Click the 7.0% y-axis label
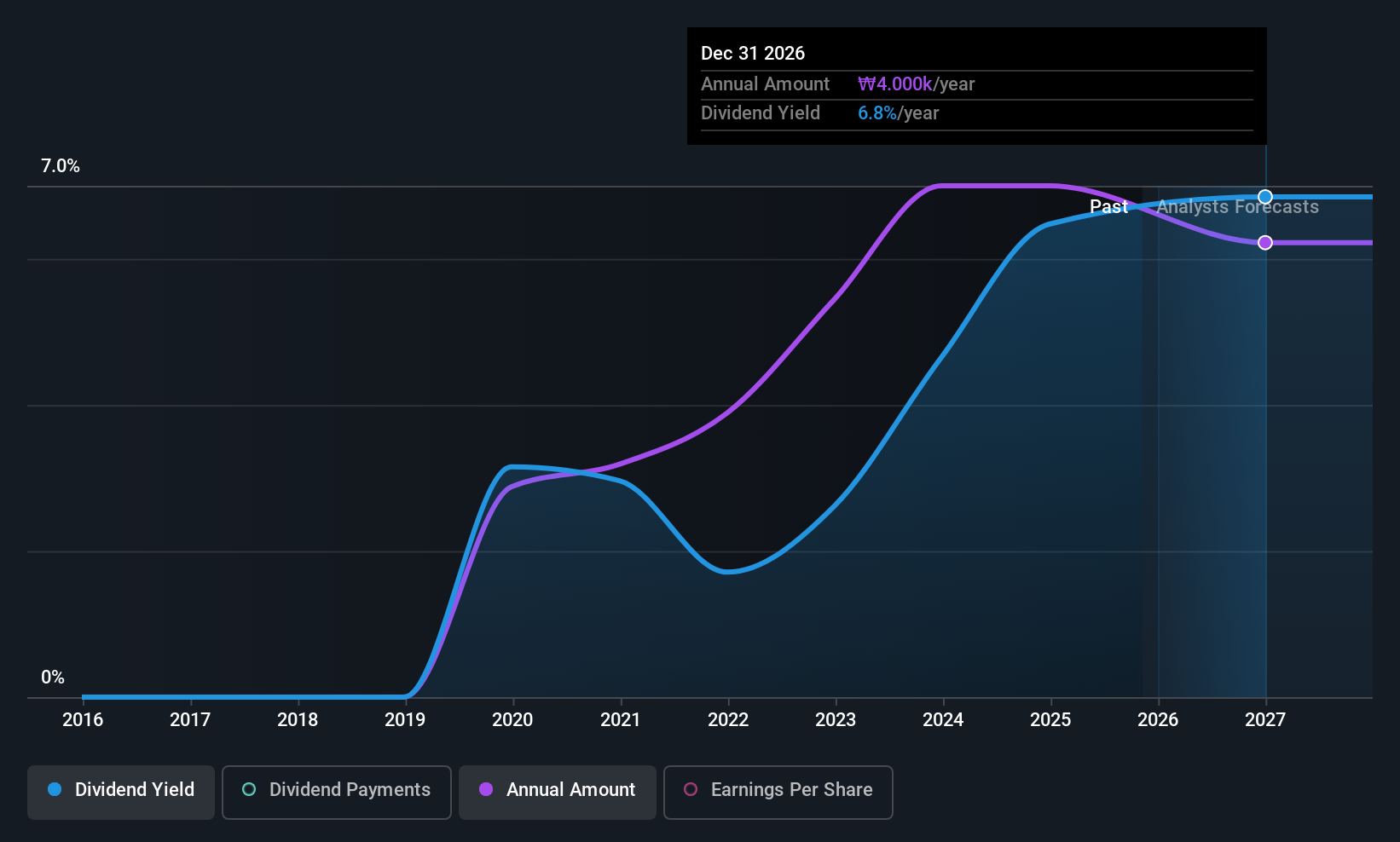 click(x=61, y=166)
